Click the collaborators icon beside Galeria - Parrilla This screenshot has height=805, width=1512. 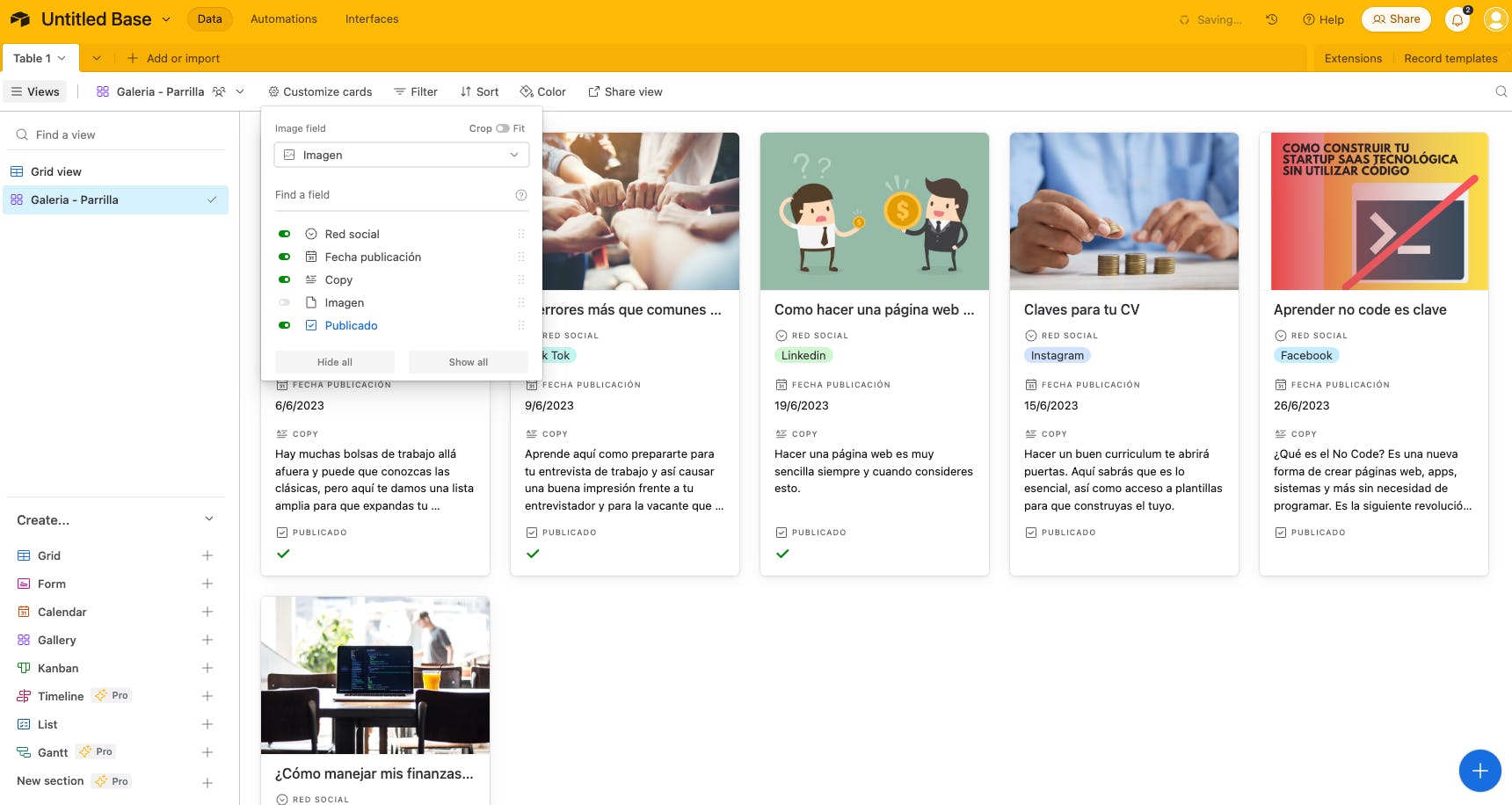219,91
